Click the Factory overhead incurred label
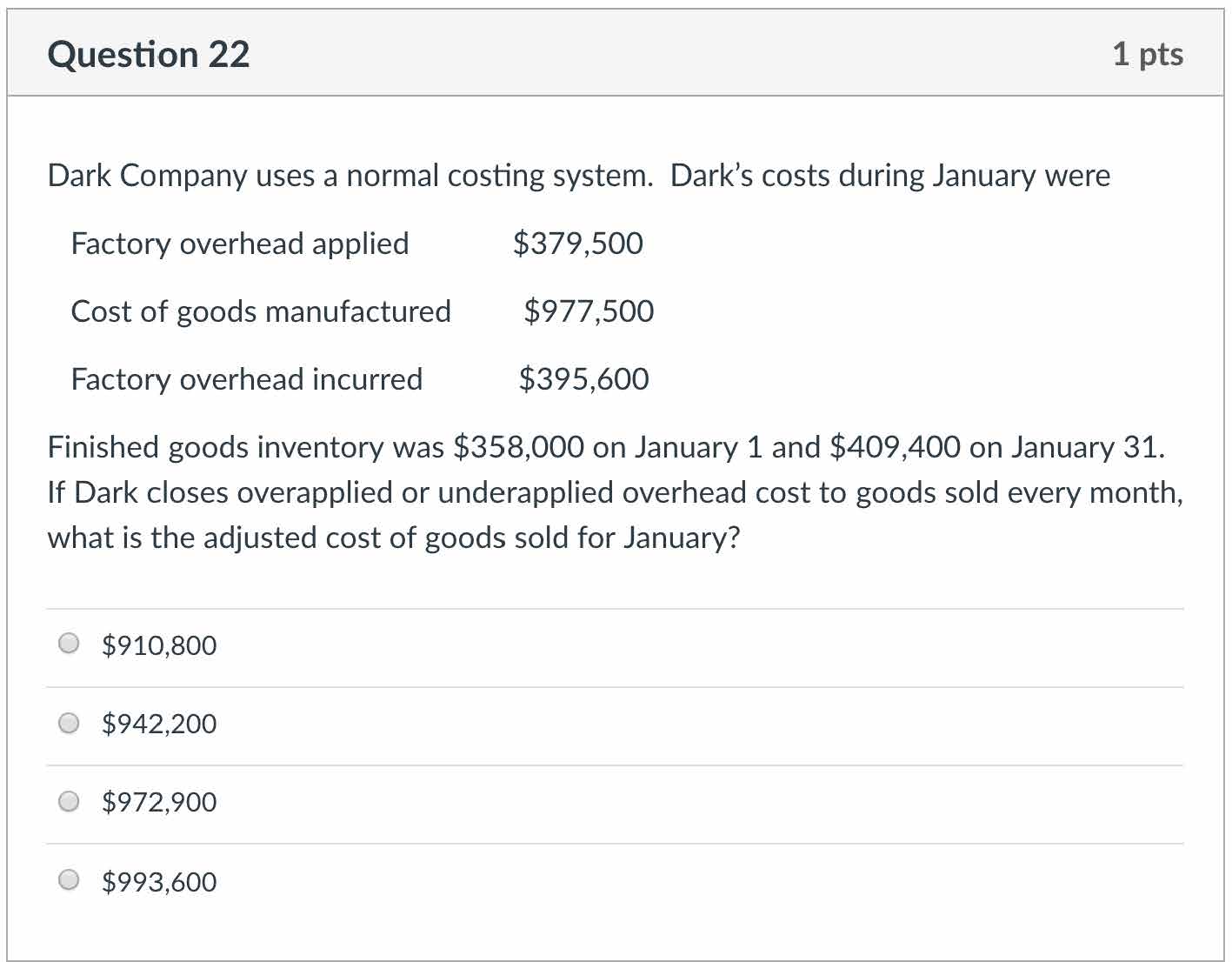The image size is (1232, 962). (x=247, y=379)
